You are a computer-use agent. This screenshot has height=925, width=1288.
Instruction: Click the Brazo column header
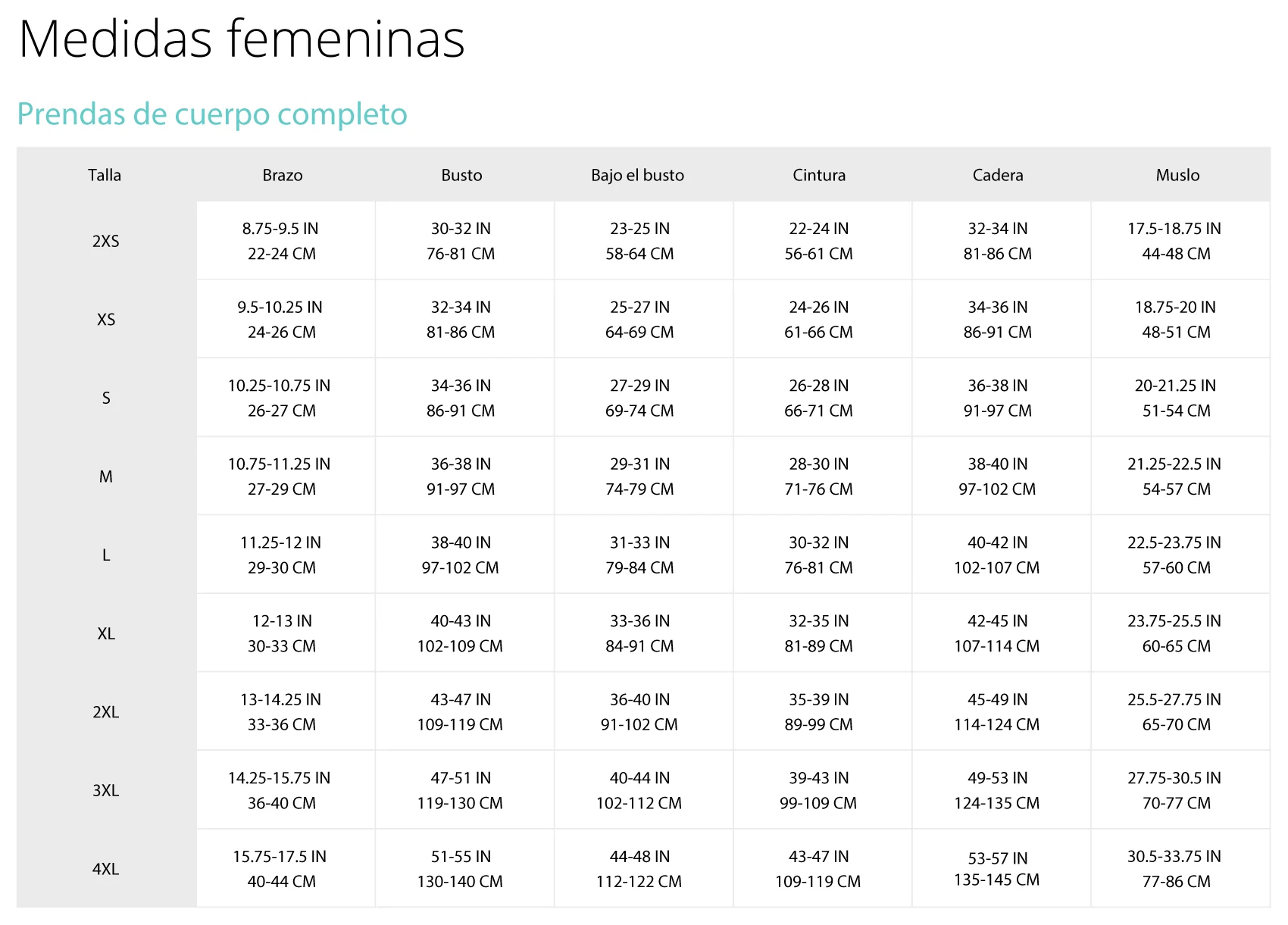click(x=283, y=175)
